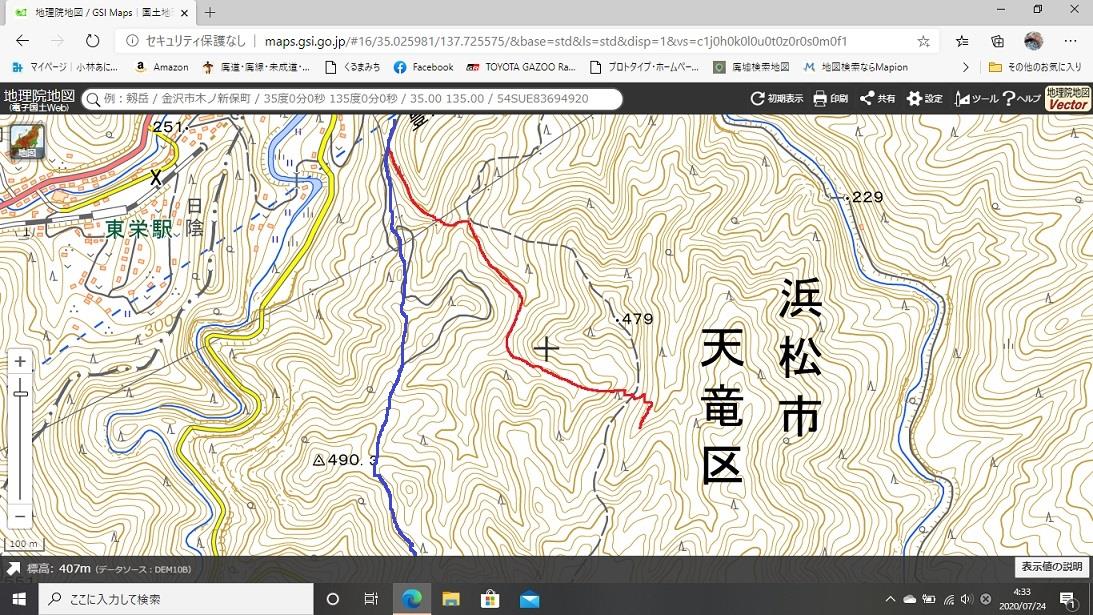Open the ツール tools menu
Viewport: 1093px width, 615px height.
(977, 99)
